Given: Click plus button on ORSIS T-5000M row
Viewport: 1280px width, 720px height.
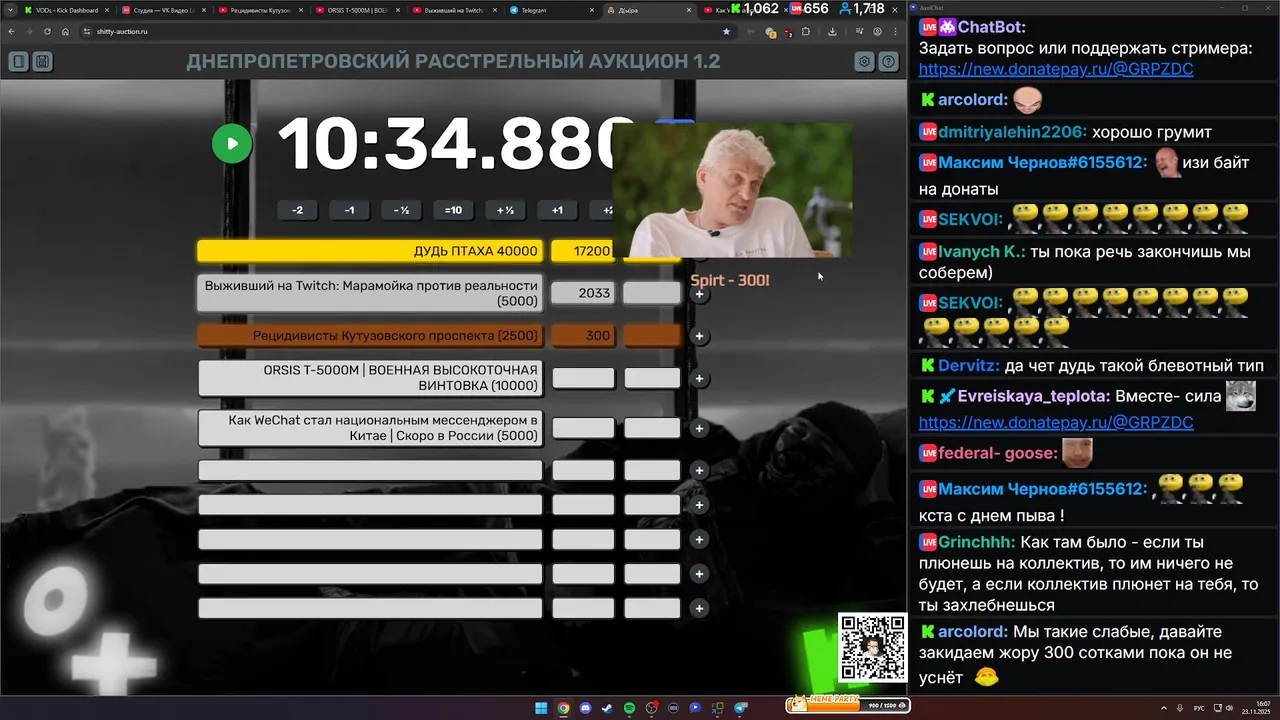Looking at the screenshot, I should 699,379.
